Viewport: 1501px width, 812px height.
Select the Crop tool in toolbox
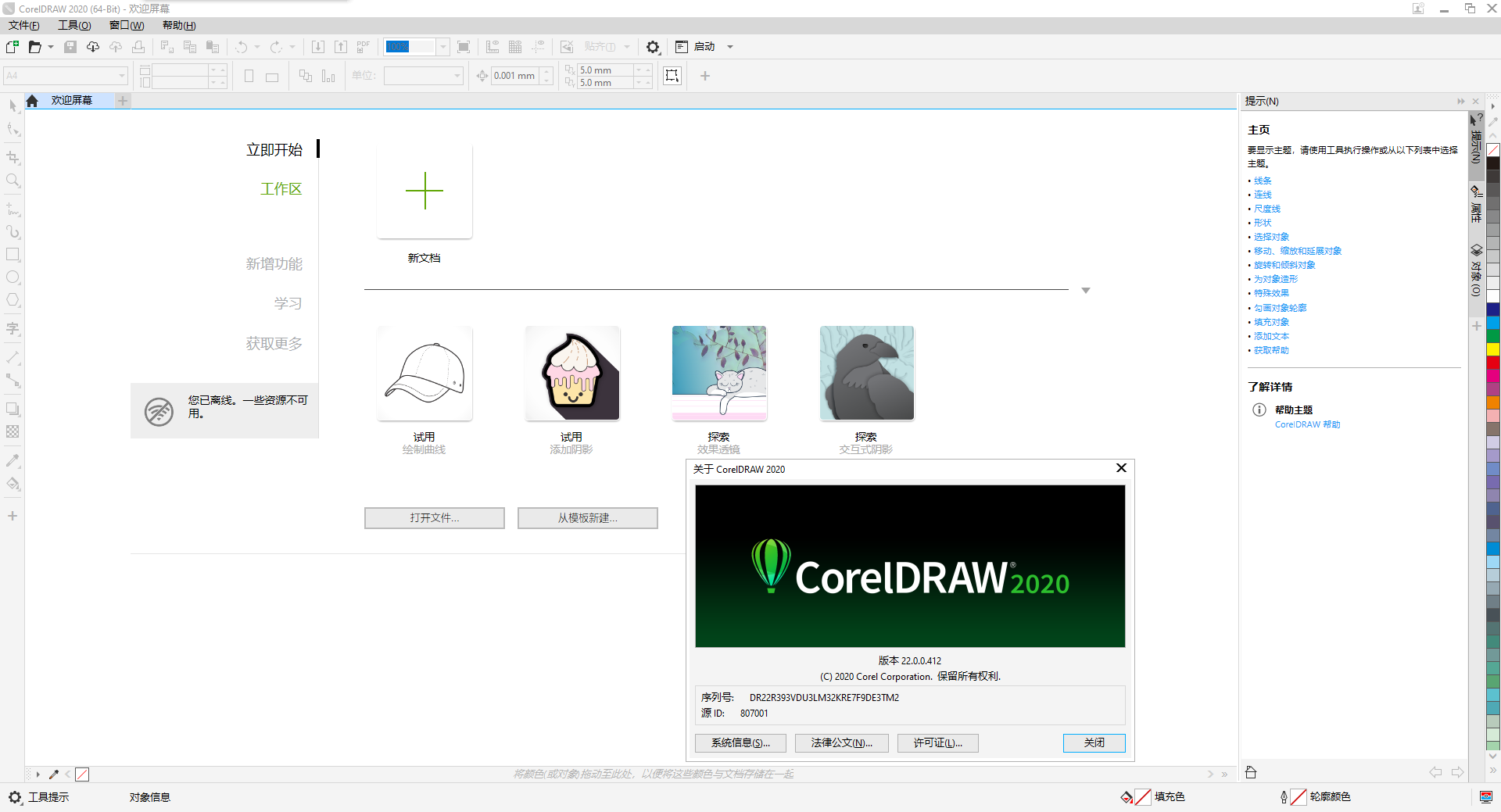[13, 158]
